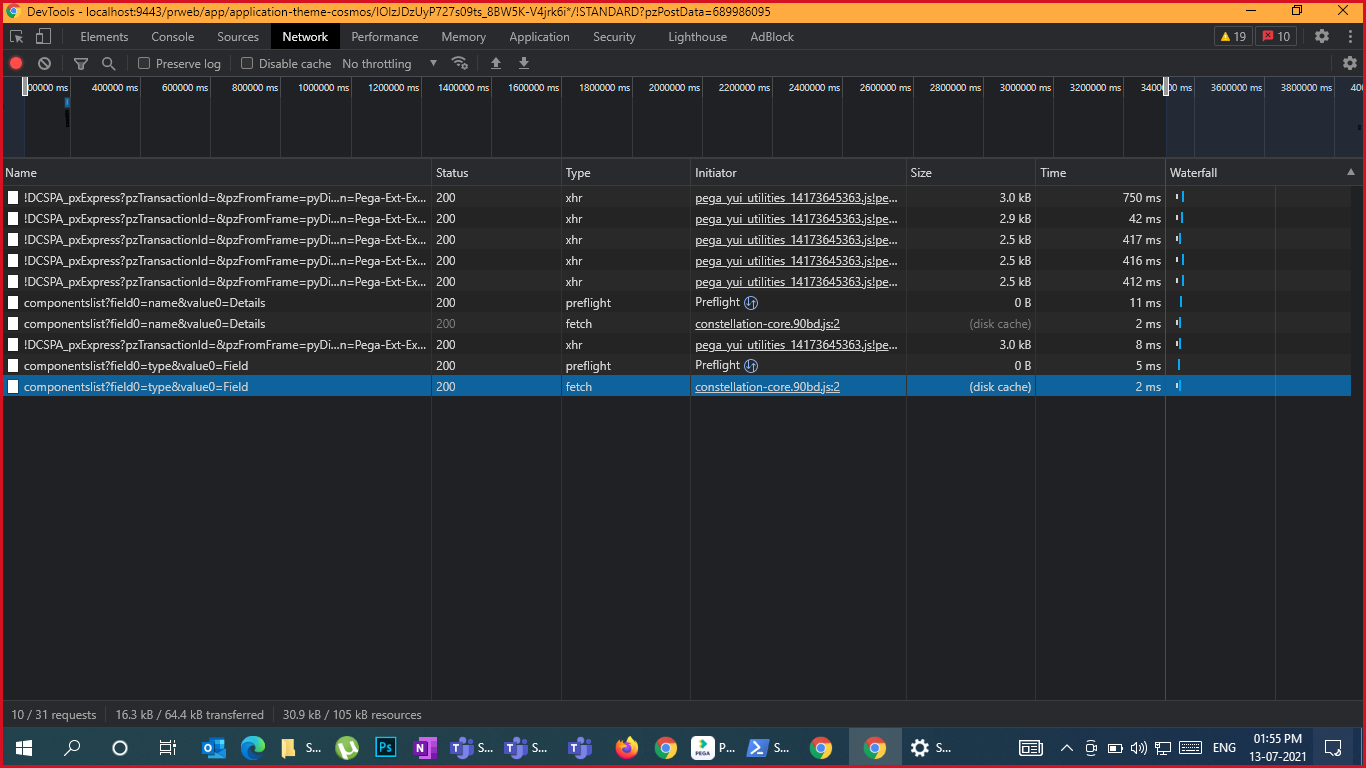
Task: Open the network filter bar
Action: click(x=81, y=63)
